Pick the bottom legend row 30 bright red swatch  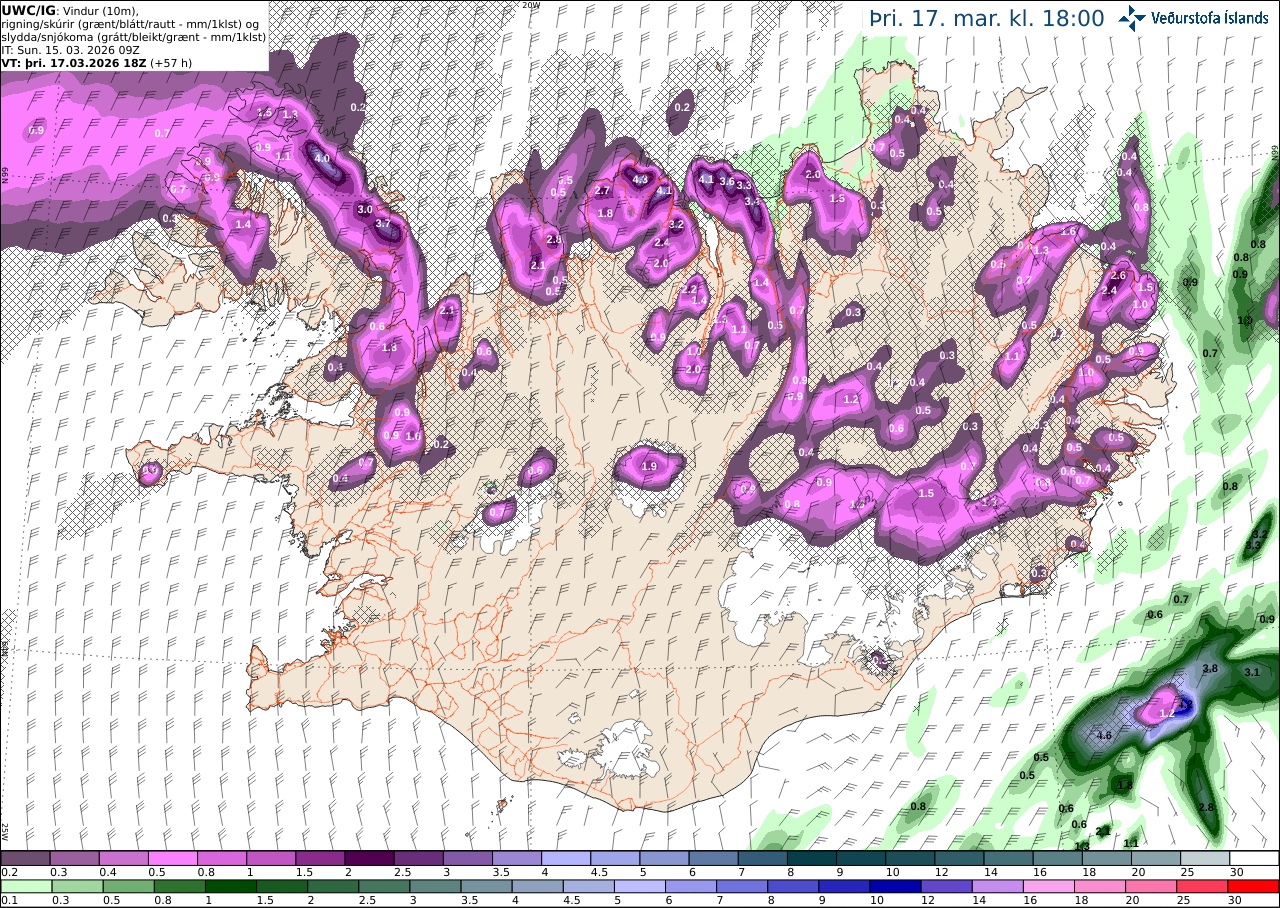[1254, 886]
